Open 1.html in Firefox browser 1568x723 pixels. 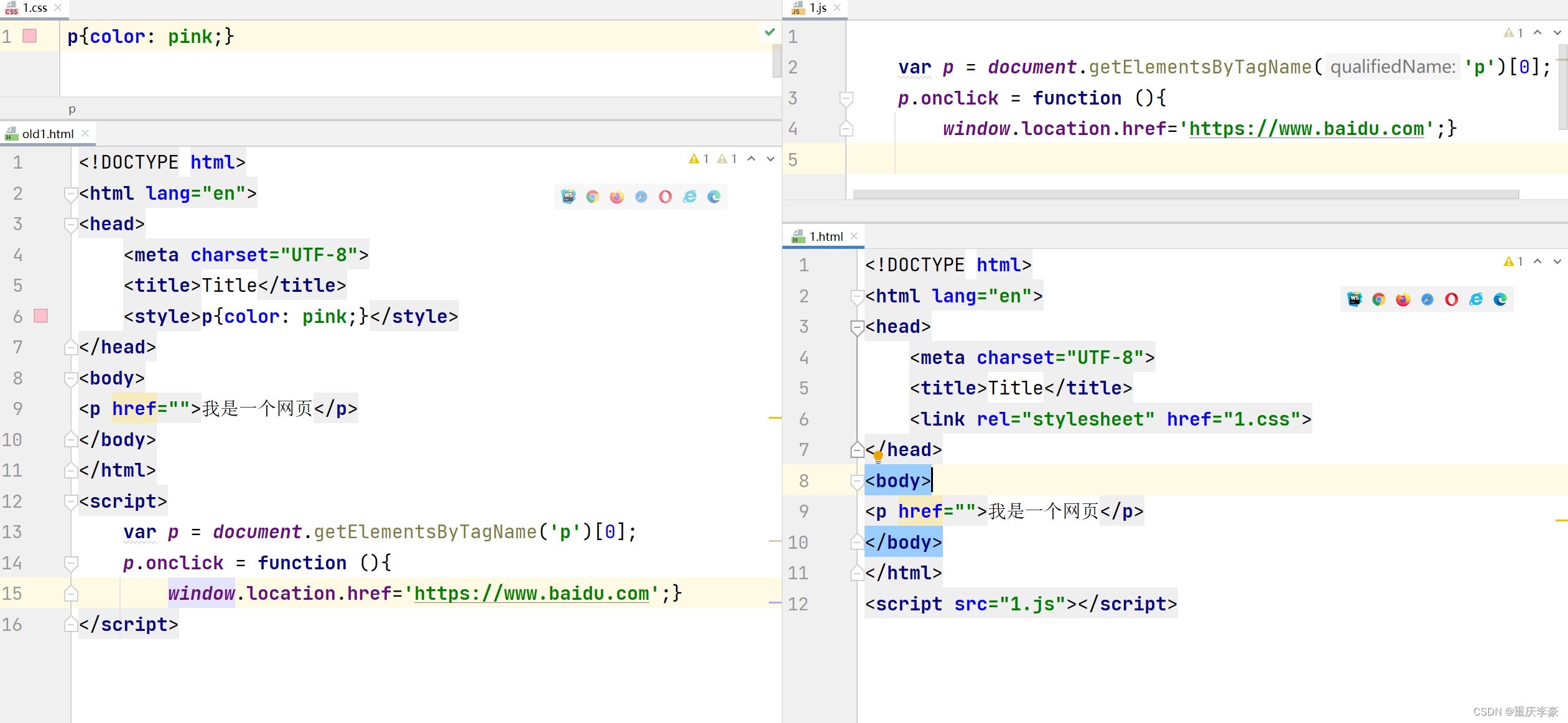tap(1403, 299)
